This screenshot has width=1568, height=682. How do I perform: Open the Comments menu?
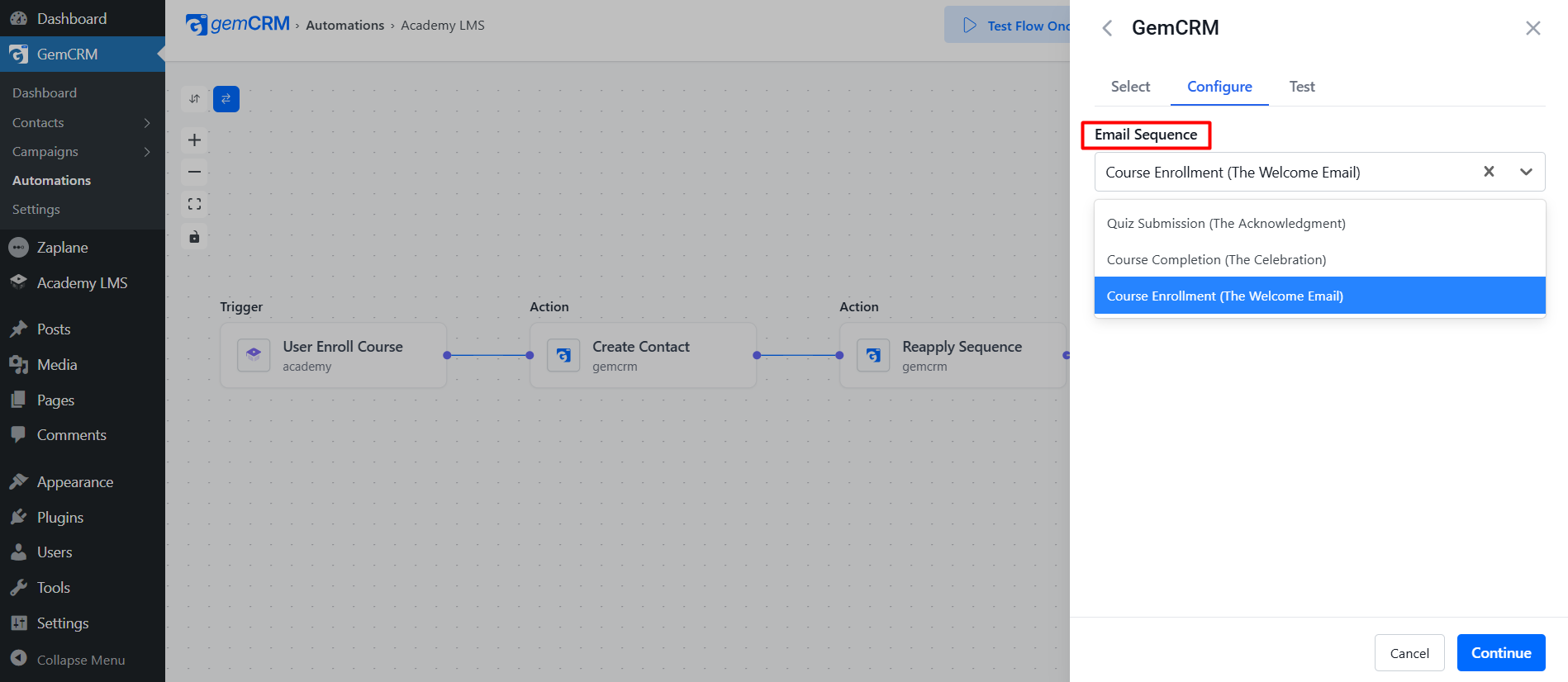(83, 435)
